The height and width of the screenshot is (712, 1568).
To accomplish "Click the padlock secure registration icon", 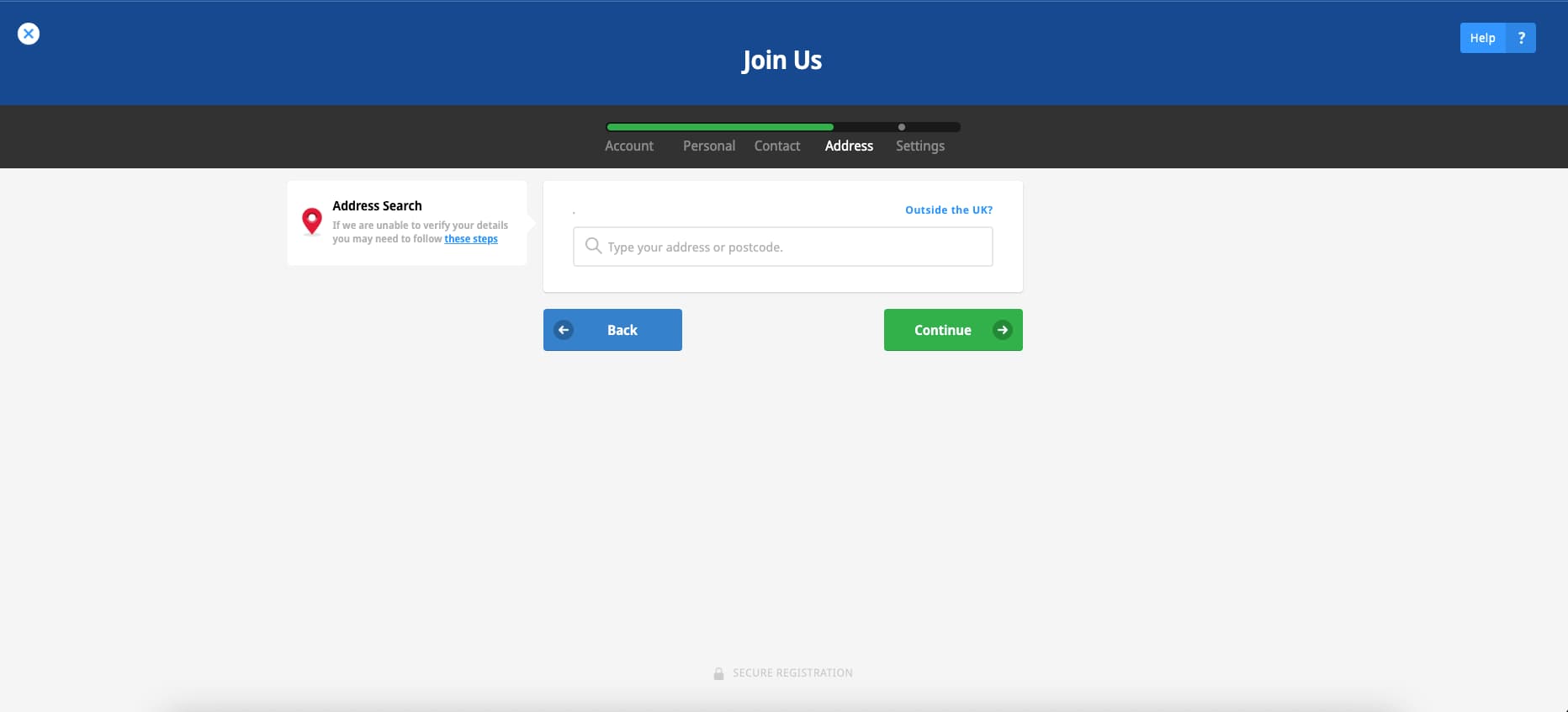I will point(718,673).
